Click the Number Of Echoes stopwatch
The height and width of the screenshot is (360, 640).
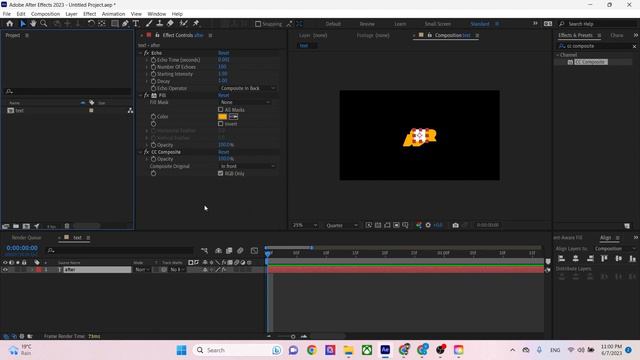153,67
